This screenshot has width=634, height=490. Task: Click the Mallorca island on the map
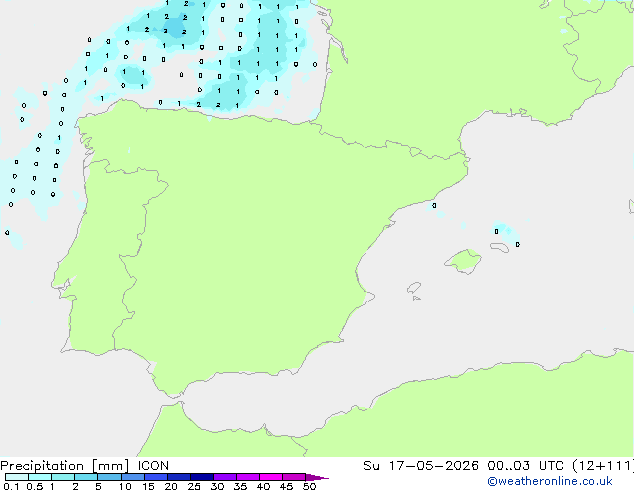pyautogui.click(x=463, y=261)
